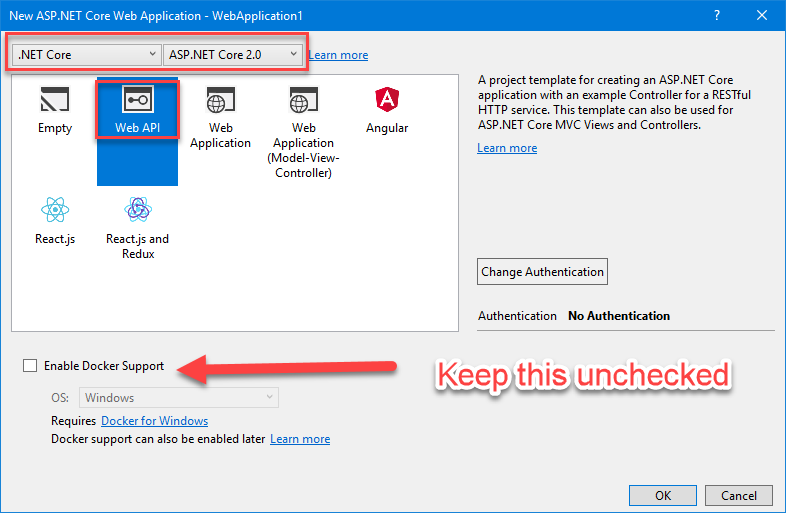
Task: Open Learn more link under template description
Action: [x=507, y=148]
